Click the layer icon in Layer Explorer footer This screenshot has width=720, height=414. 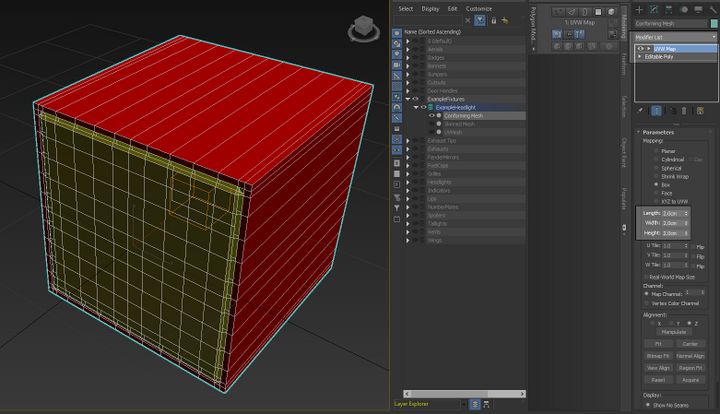click(x=475, y=404)
